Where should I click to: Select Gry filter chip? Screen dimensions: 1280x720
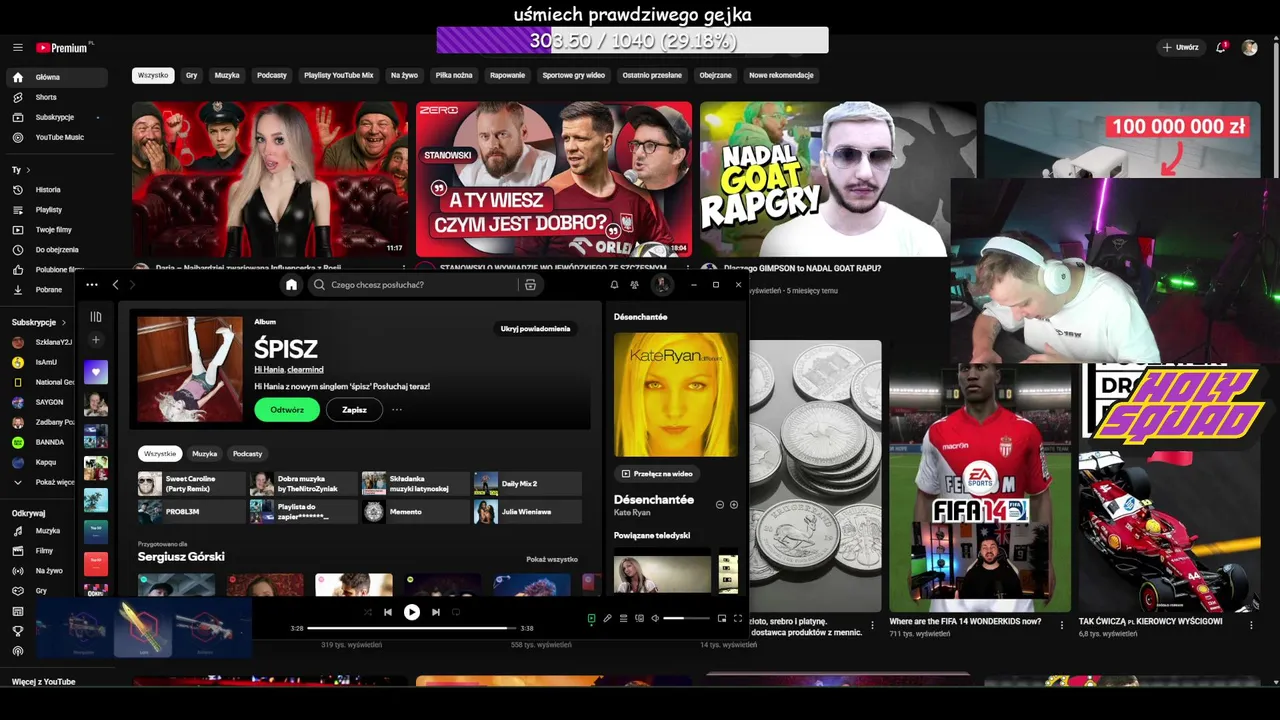(191, 75)
